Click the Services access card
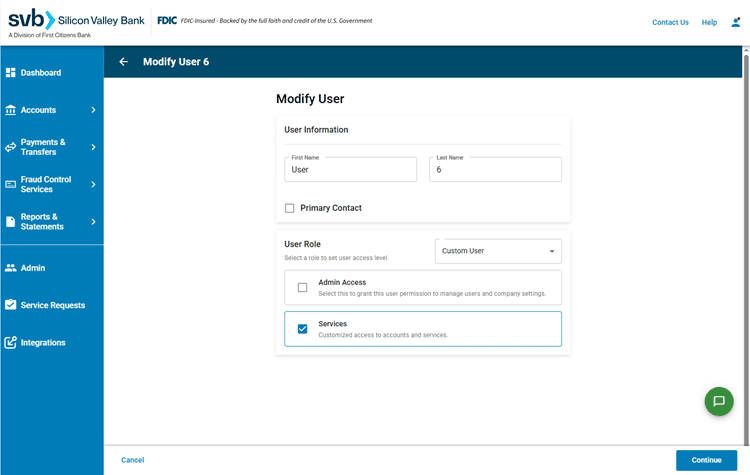This screenshot has width=750, height=475. pos(423,329)
